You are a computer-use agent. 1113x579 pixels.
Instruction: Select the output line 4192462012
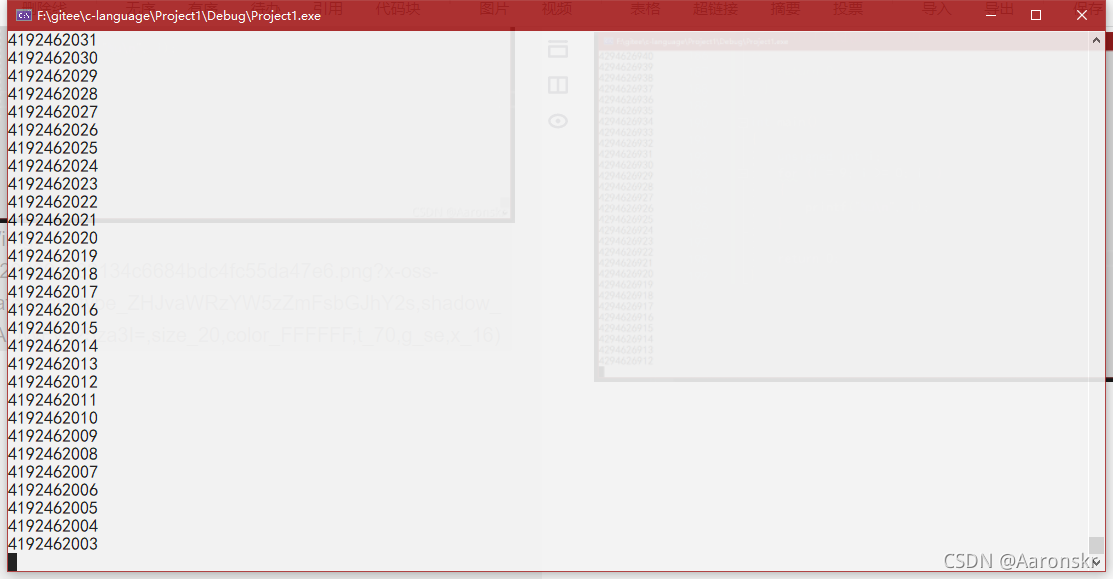coord(53,382)
